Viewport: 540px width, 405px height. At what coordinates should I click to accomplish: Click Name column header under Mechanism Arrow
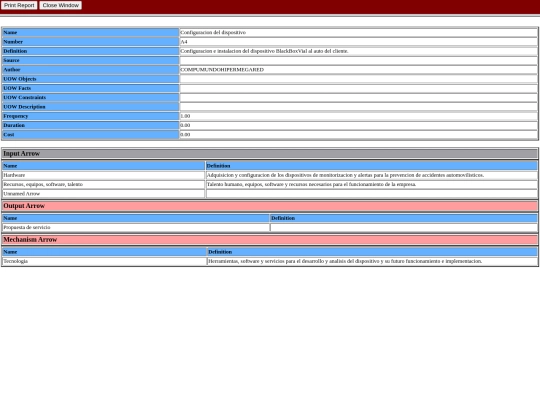104,252
